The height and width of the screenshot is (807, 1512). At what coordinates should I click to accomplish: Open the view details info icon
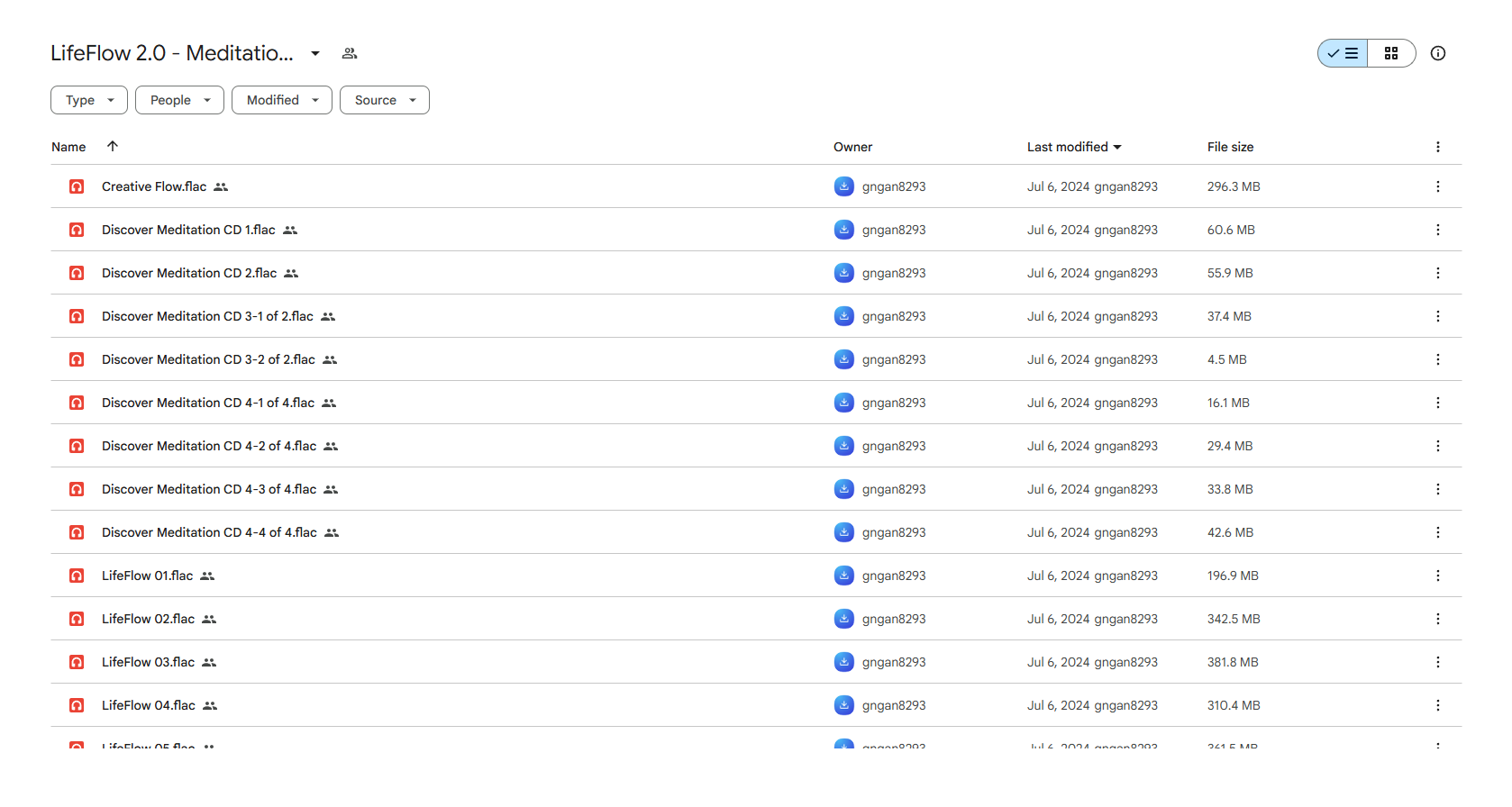coord(1438,53)
